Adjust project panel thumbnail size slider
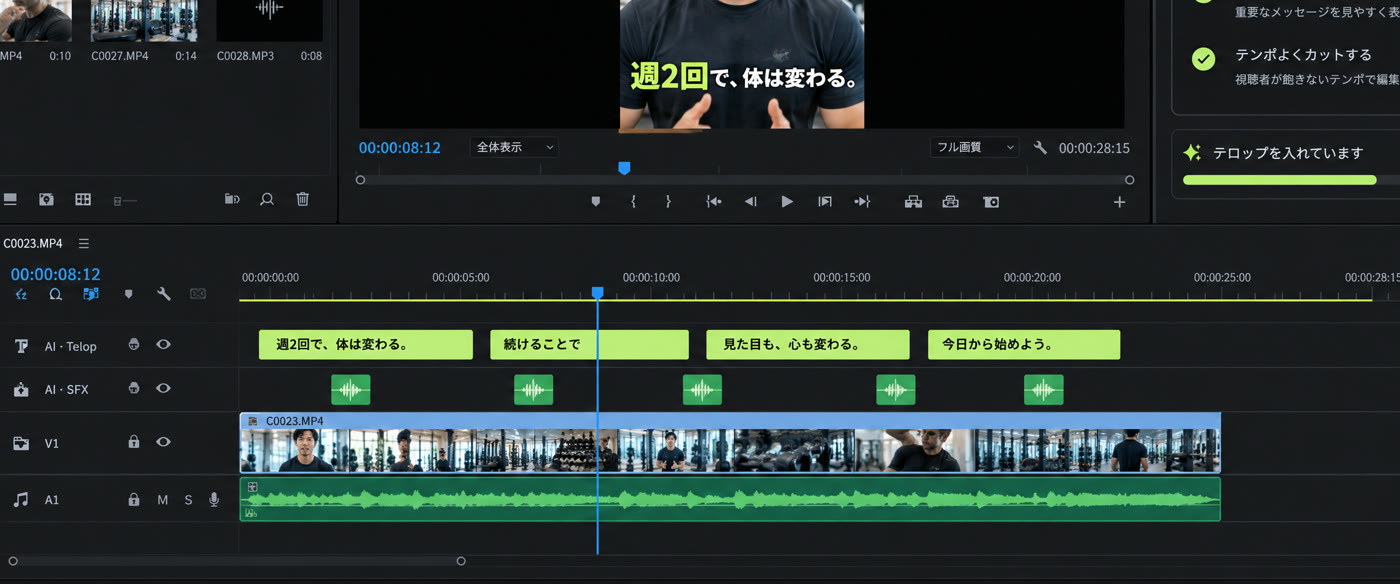 click(x=125, y=201)
